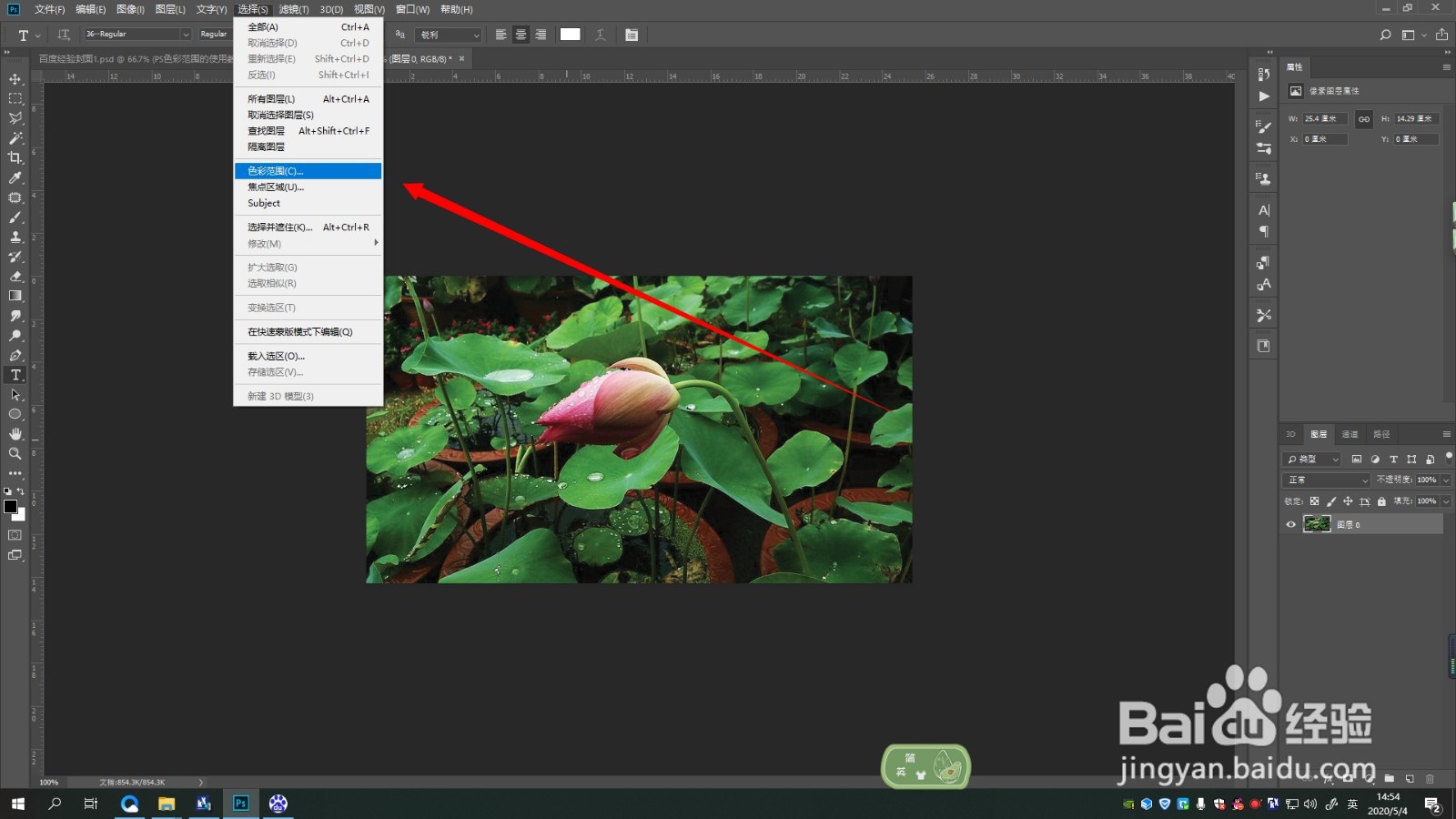The width and height of the screenshot is (1456, 819).
Task: Change the screen mode icon
Action: point(15,555)
